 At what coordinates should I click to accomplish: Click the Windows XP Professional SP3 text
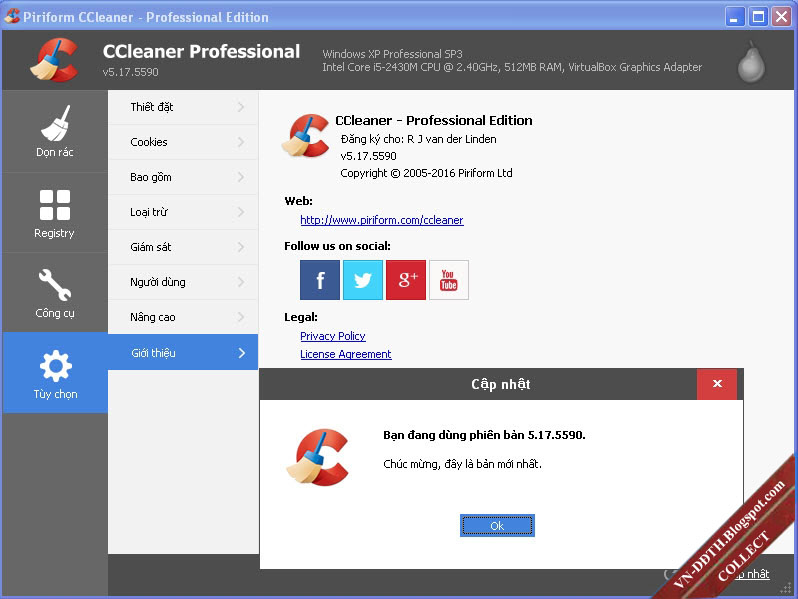[392, 54]
